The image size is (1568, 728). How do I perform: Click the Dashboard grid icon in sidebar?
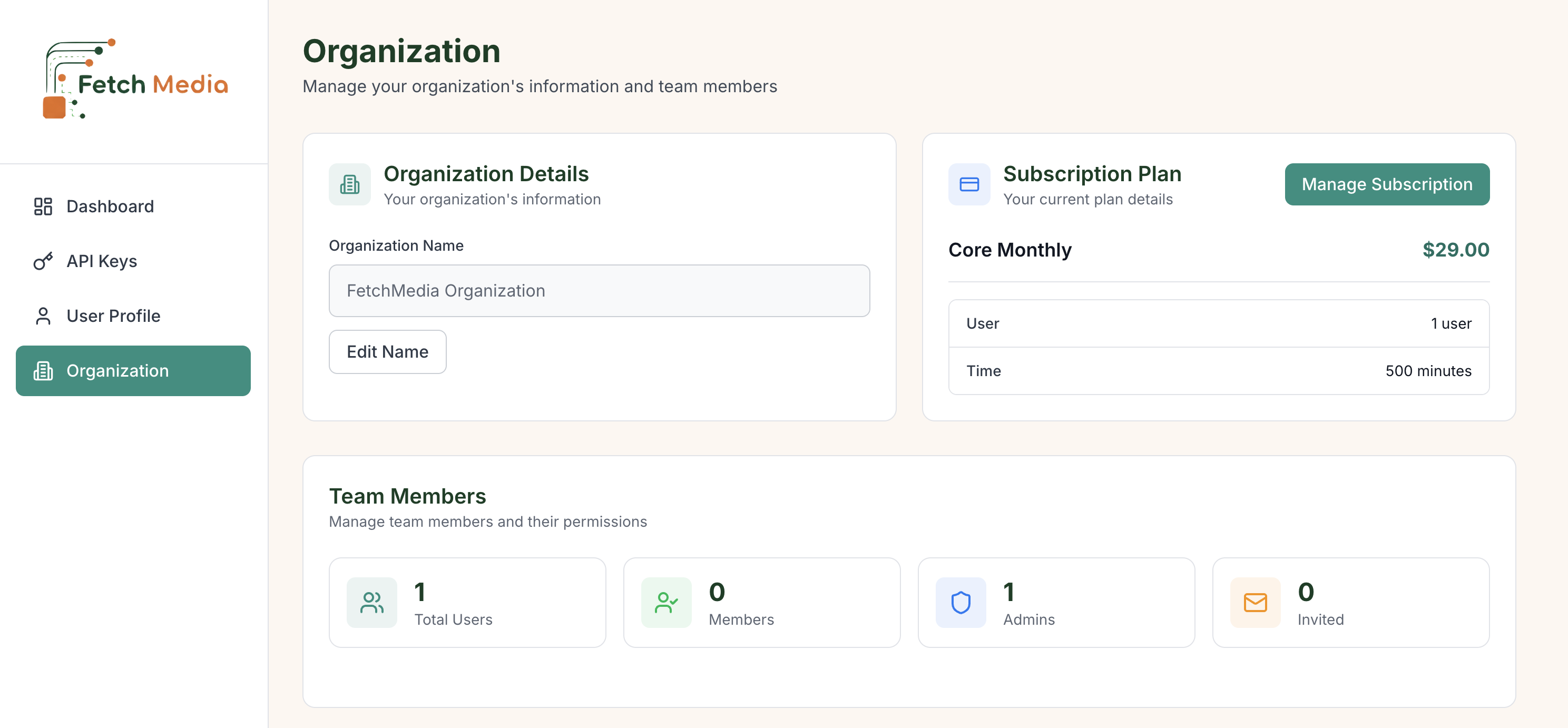tap(42, 206)
